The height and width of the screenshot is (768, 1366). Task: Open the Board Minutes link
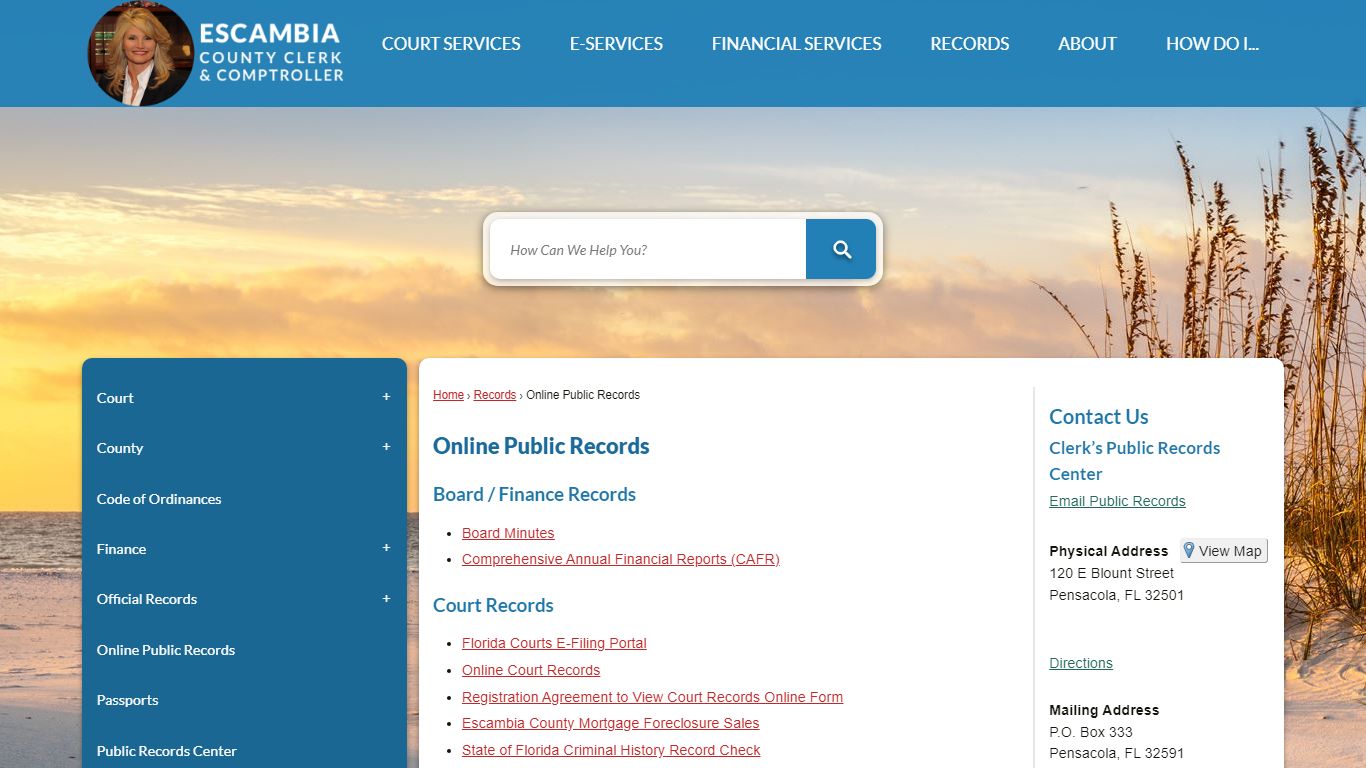[508, 533]
